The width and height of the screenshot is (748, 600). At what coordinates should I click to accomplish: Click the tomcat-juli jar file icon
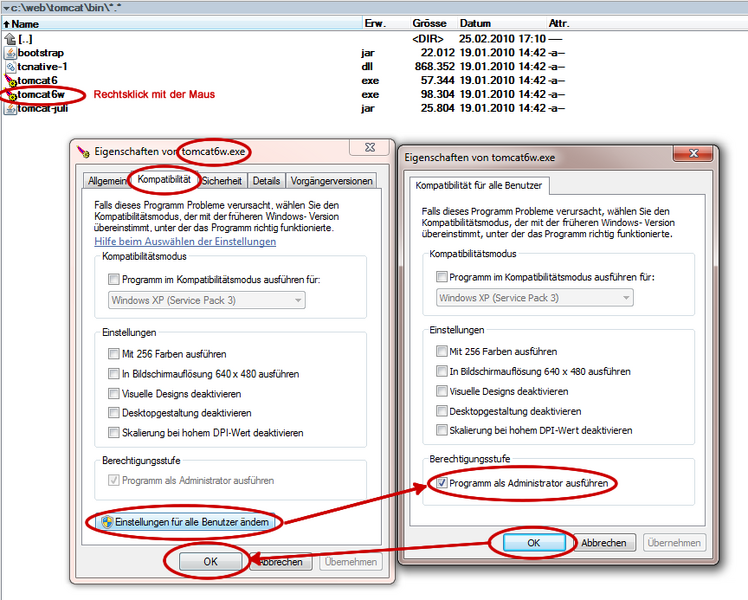click(10, 108)
